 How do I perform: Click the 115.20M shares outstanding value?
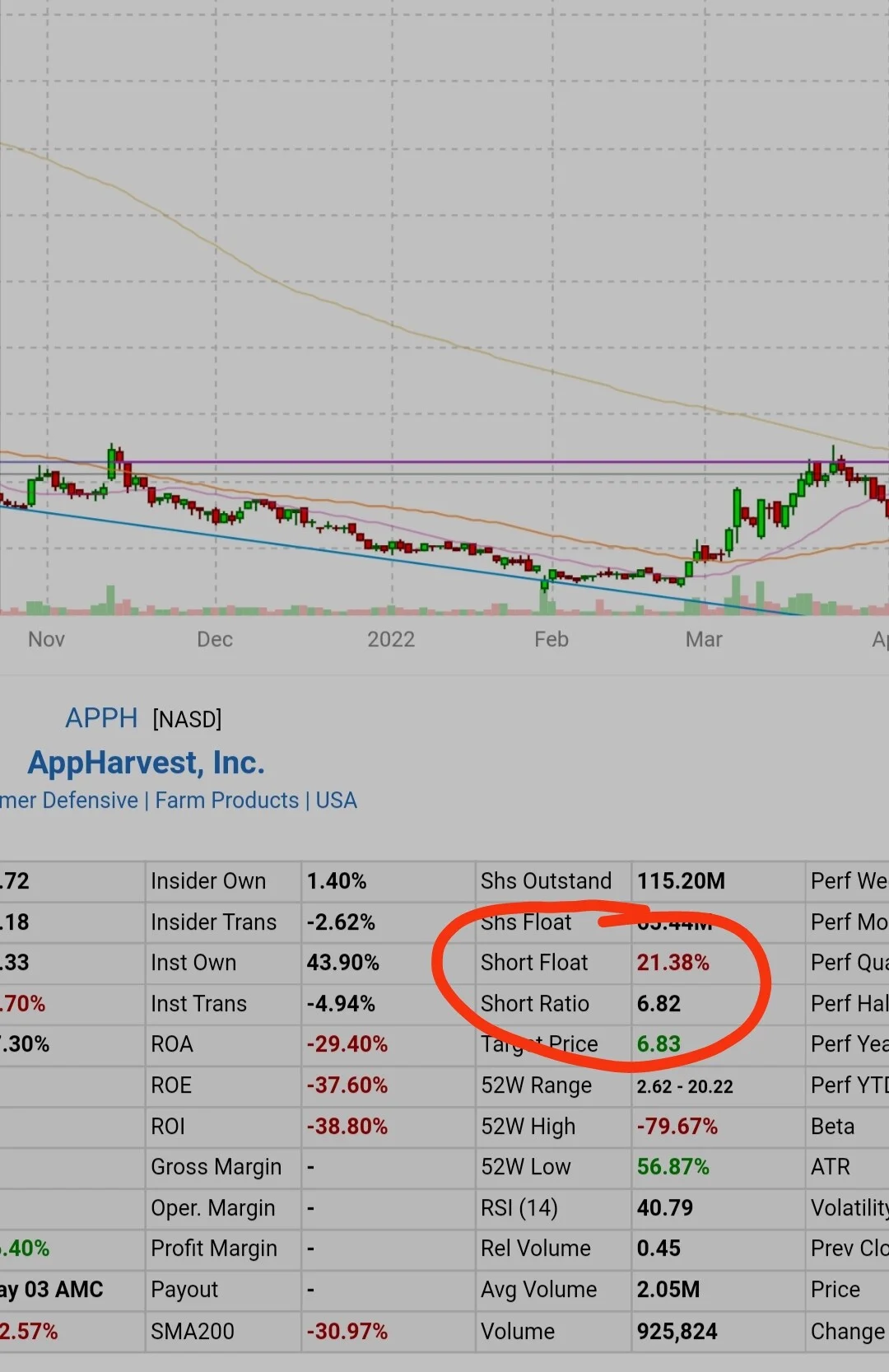click(x=681, y=881)
